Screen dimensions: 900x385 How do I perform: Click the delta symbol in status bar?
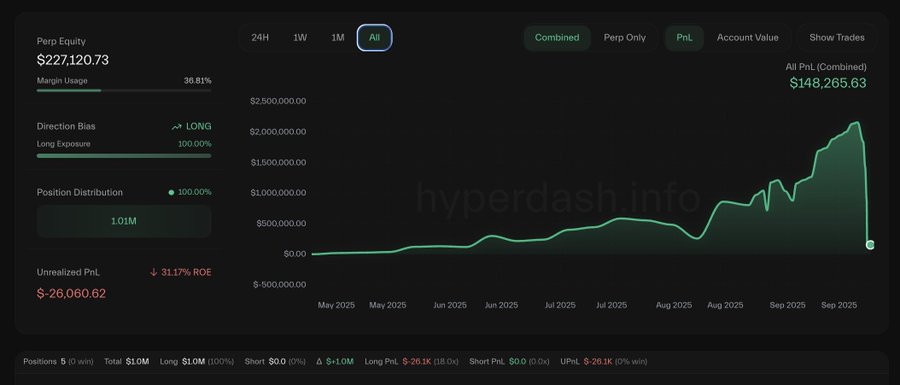click(319, 361)
